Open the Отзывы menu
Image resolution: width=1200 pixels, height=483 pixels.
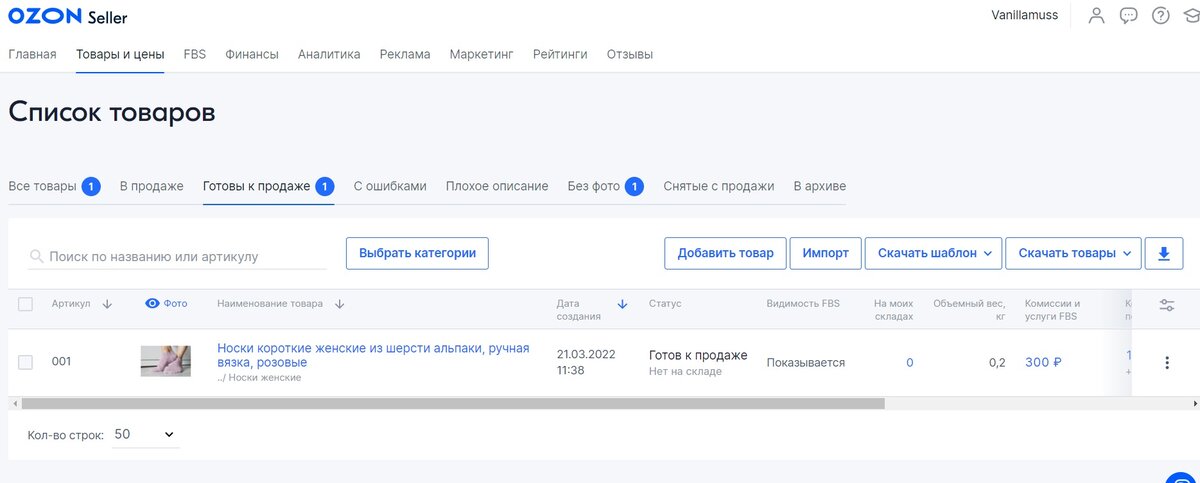click(630, 54)
